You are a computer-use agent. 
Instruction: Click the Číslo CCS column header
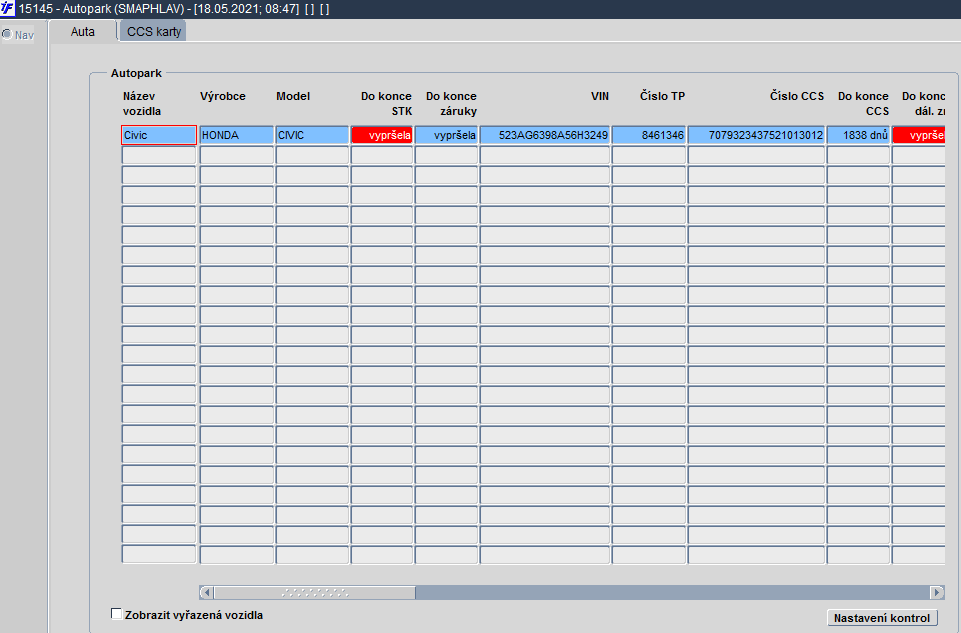point(797,96)
